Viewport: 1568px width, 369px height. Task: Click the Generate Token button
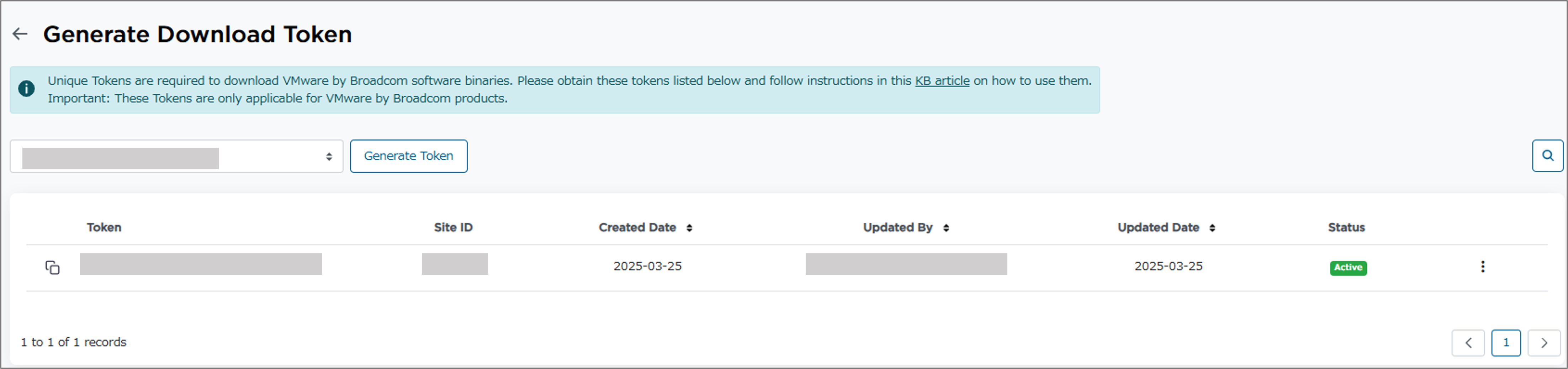408,157
